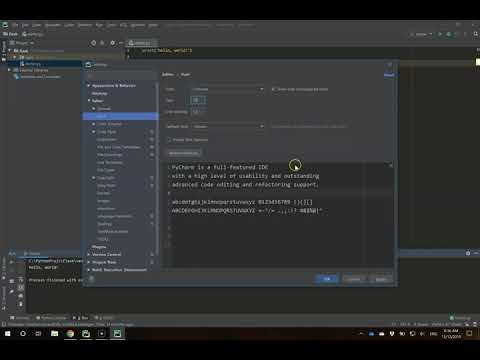
Task: Select Keymap in settings tree
Action: (x=100, y=93)
